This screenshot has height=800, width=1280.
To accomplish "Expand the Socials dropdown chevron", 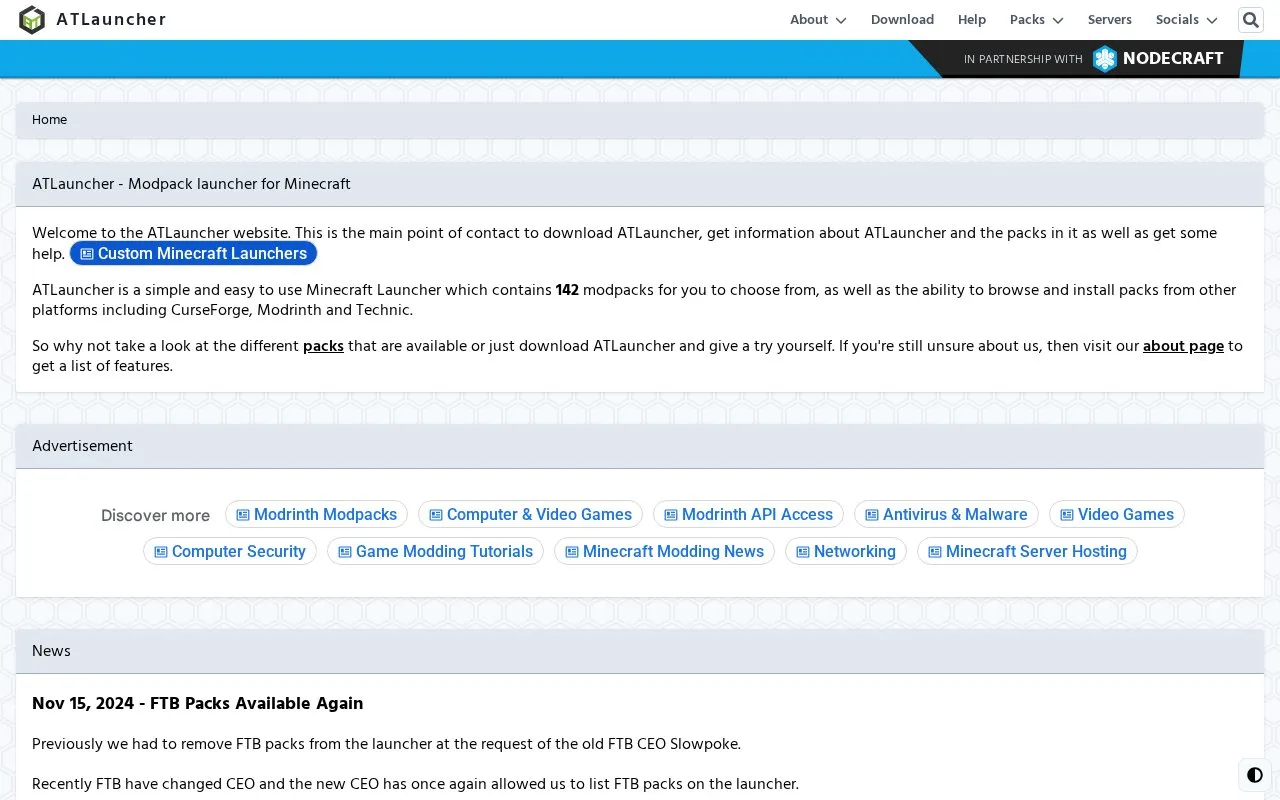I will (1212, 21).
